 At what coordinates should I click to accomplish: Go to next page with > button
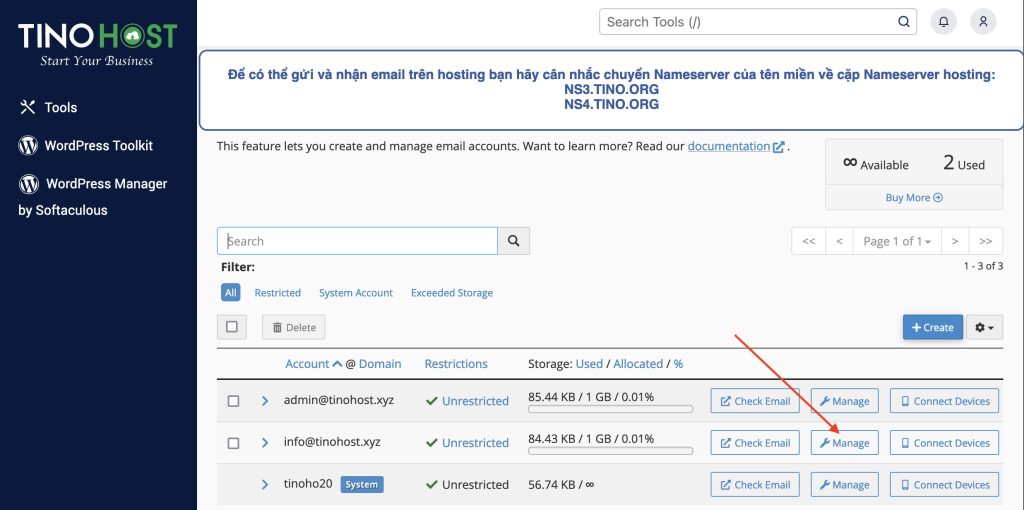(955, 241)
